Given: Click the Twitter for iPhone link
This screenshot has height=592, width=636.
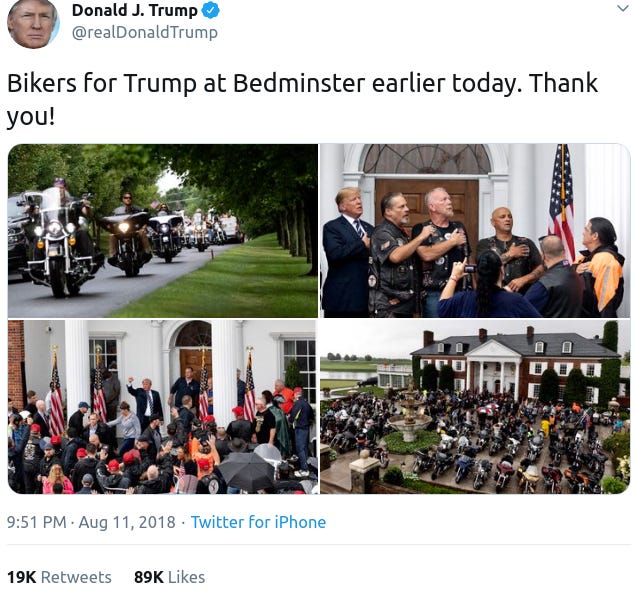Looking at the screenshot, I should (x=258, y=522).
